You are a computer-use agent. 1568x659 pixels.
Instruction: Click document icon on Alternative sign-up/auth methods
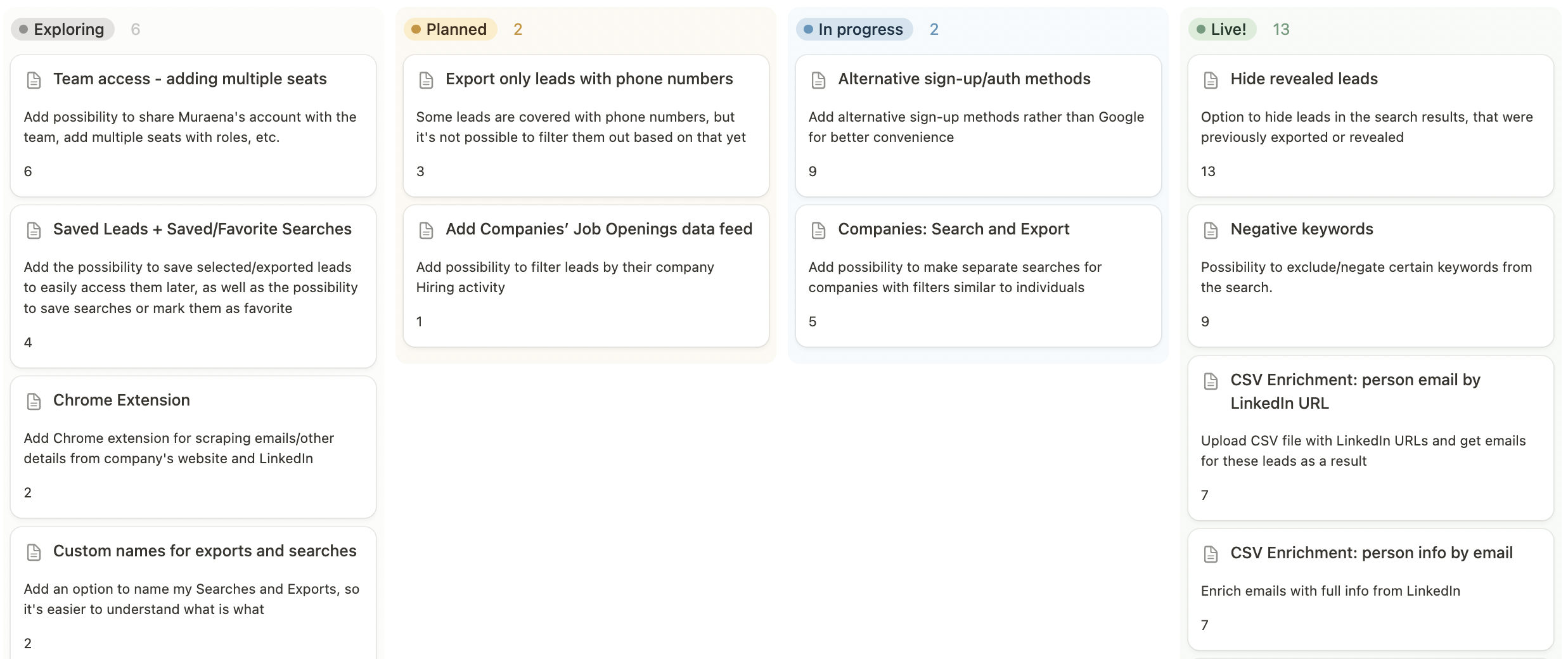point(818,80)
